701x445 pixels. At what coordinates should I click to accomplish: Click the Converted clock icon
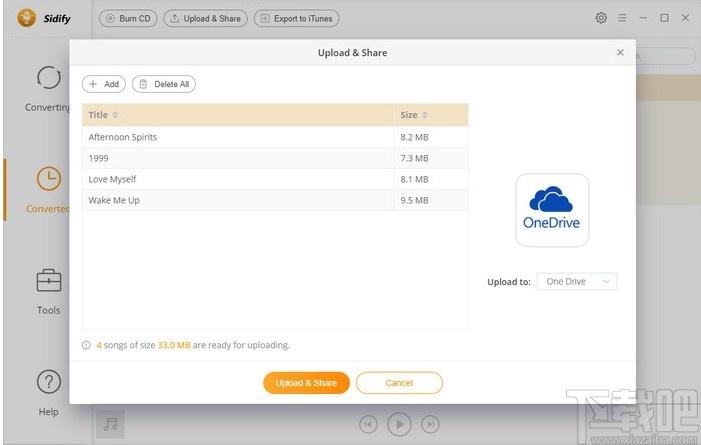point(49,179)
